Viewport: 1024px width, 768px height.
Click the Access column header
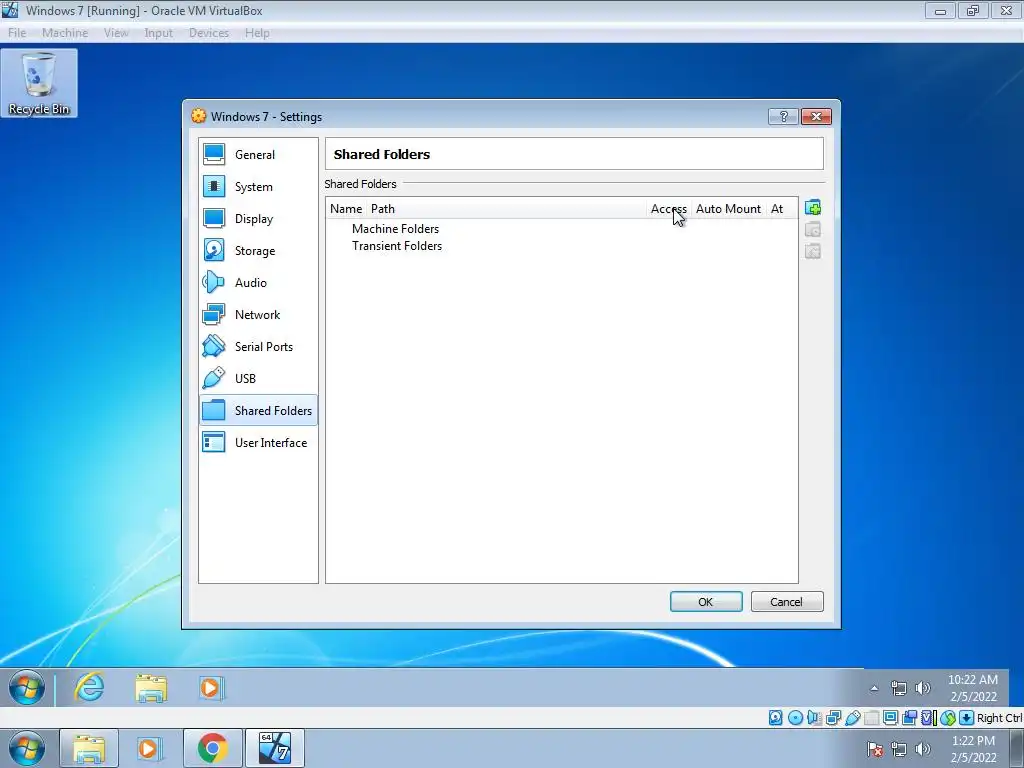[669, 209]
